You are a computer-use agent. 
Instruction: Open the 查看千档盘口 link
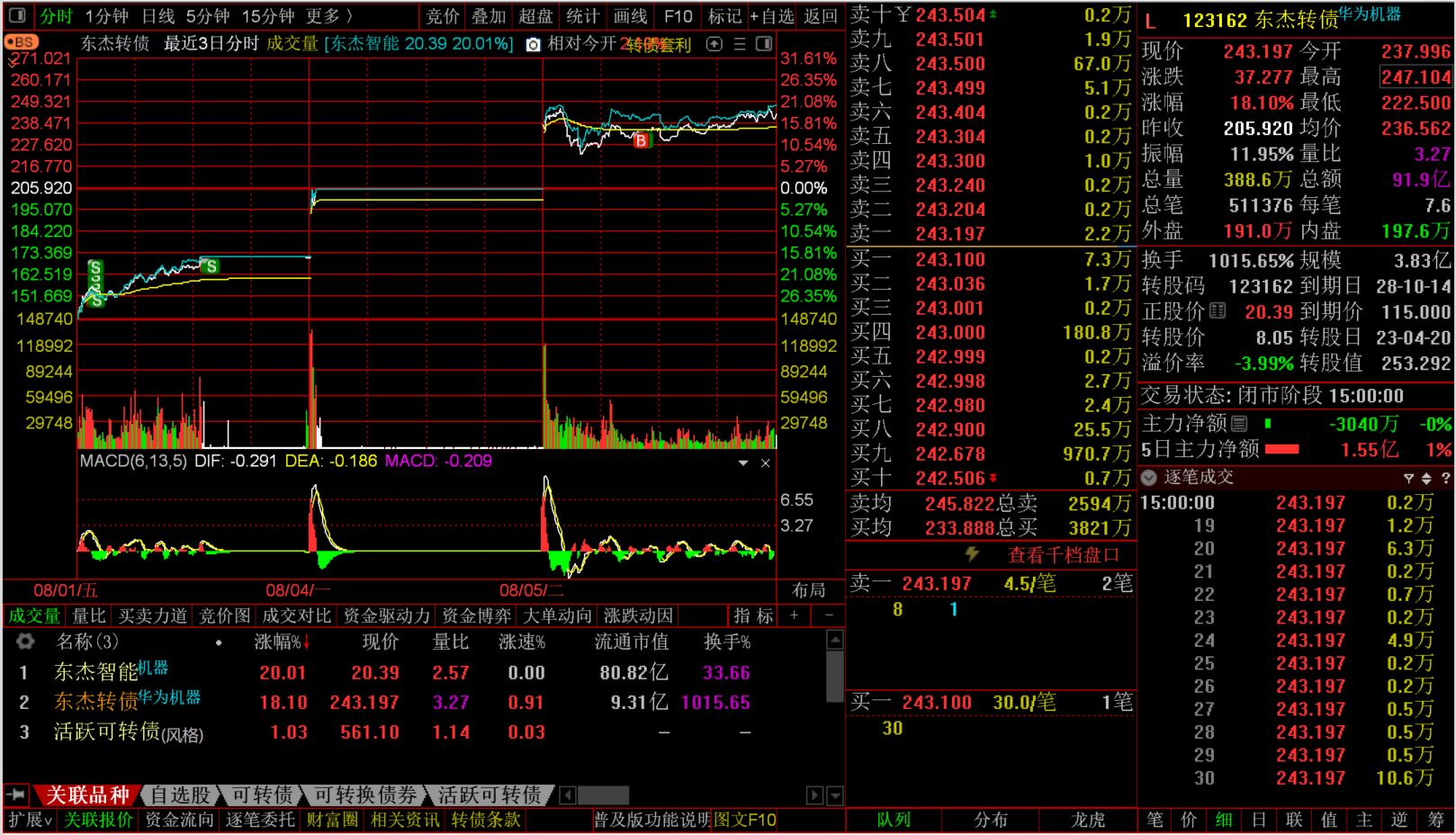point(1062,555)
